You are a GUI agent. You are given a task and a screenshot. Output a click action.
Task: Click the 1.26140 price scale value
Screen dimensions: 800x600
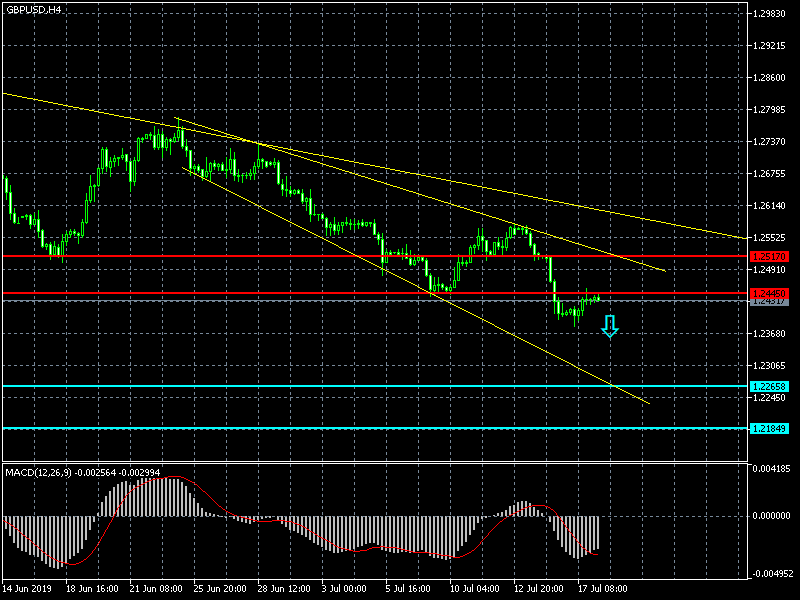(769, 206)
